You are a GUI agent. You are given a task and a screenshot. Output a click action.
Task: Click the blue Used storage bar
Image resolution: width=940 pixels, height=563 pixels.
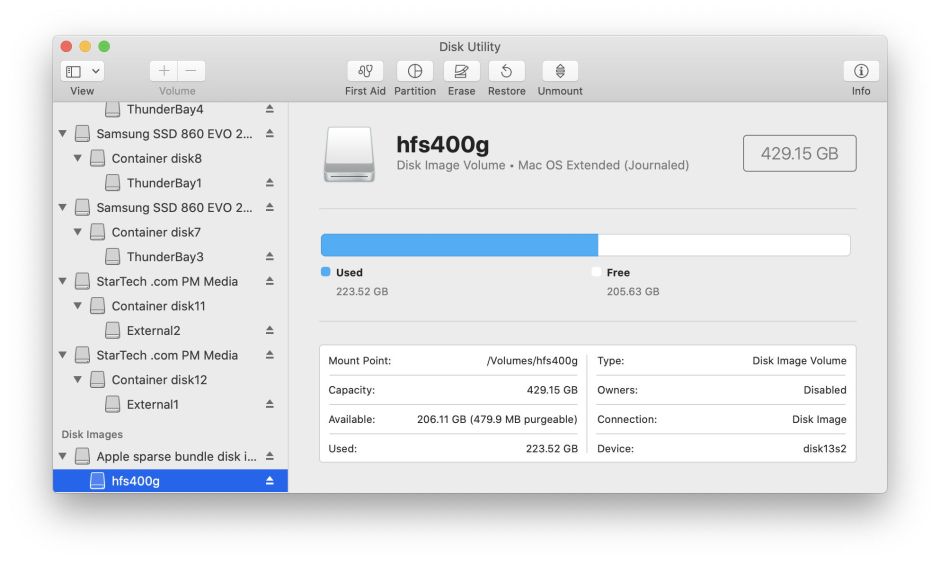point(459,246)
